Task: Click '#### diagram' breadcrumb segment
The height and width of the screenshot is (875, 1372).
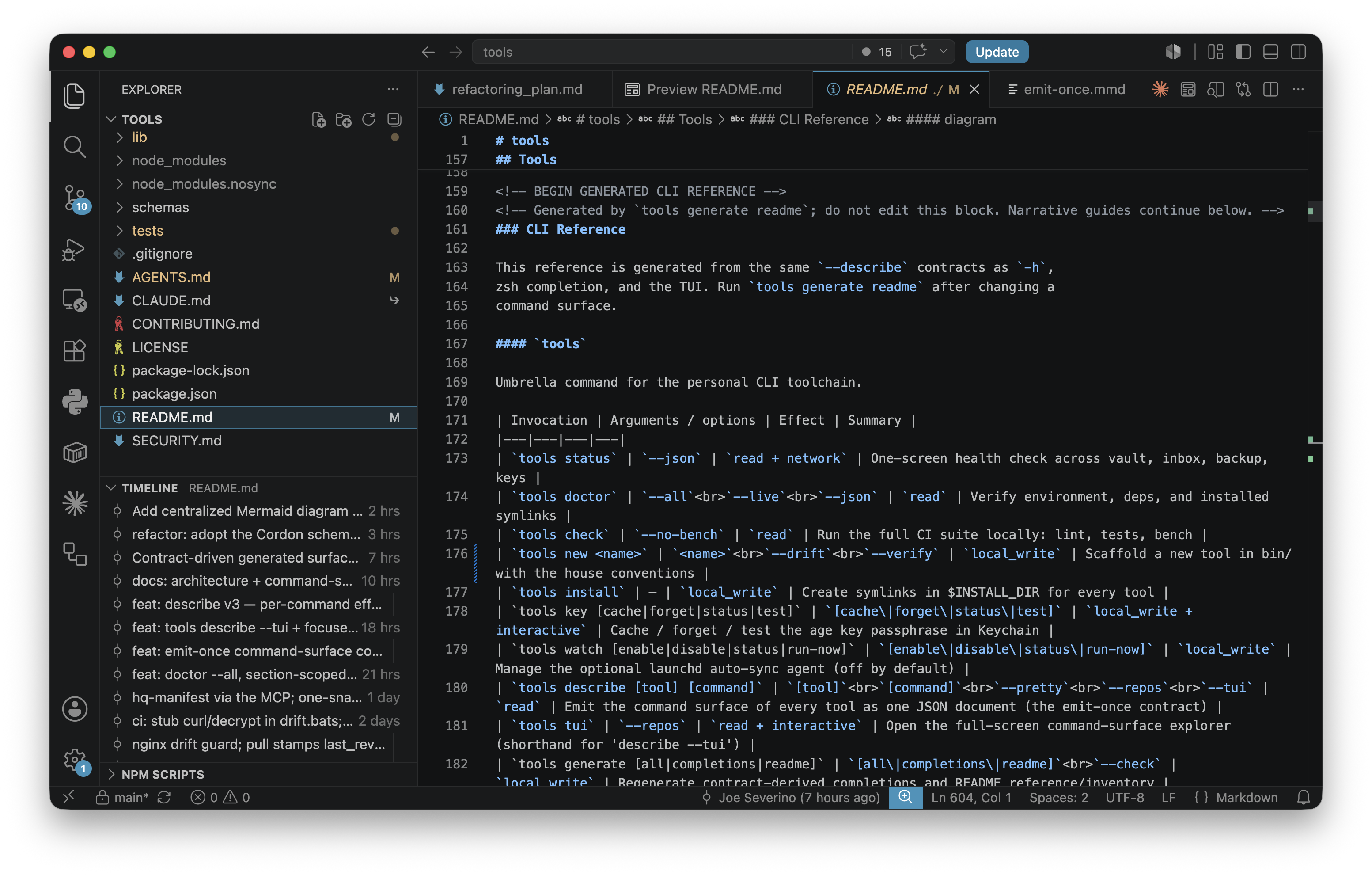Action: 951,119
